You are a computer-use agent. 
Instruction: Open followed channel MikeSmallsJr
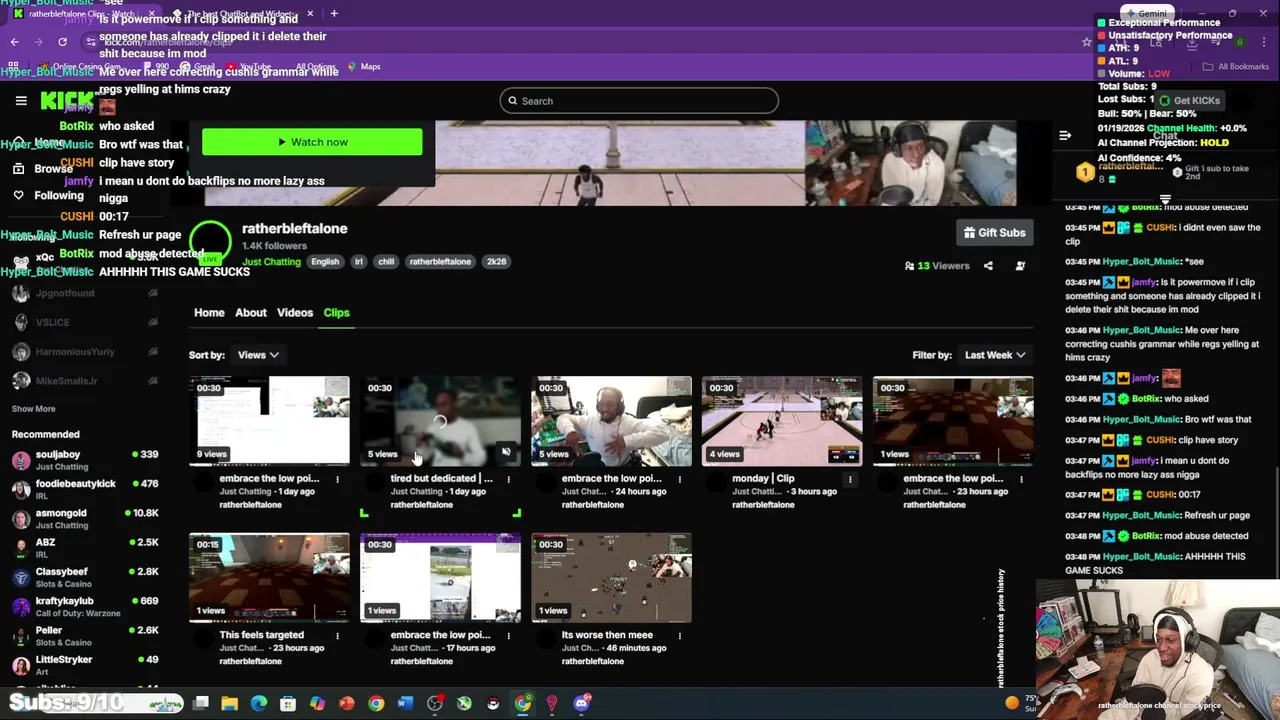tap(85, 381)
